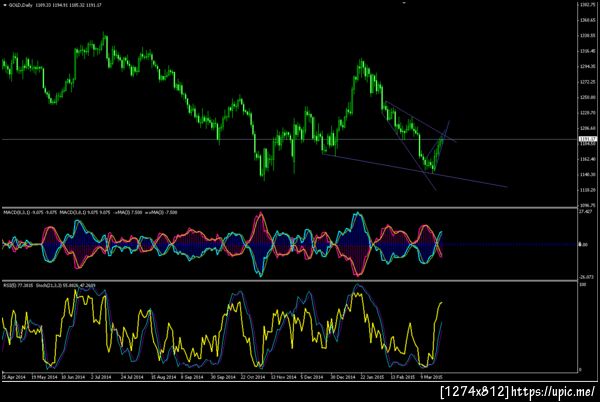Screen dimensions: 600x402
Task: Click the 1096.75 price axis label
Action: [588, 205]
